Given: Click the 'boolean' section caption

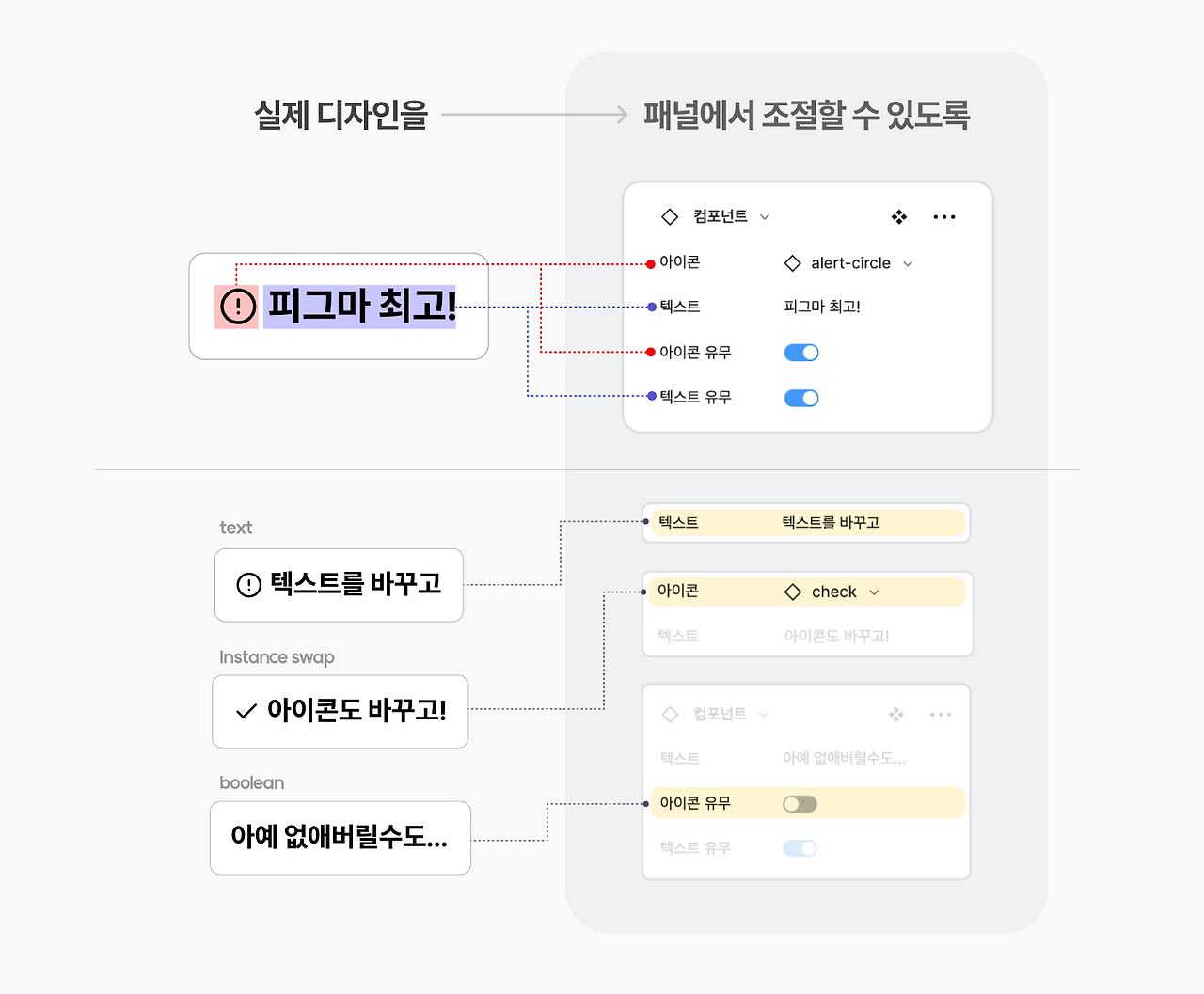Looking at the screenshot, I should click(251, 783).
